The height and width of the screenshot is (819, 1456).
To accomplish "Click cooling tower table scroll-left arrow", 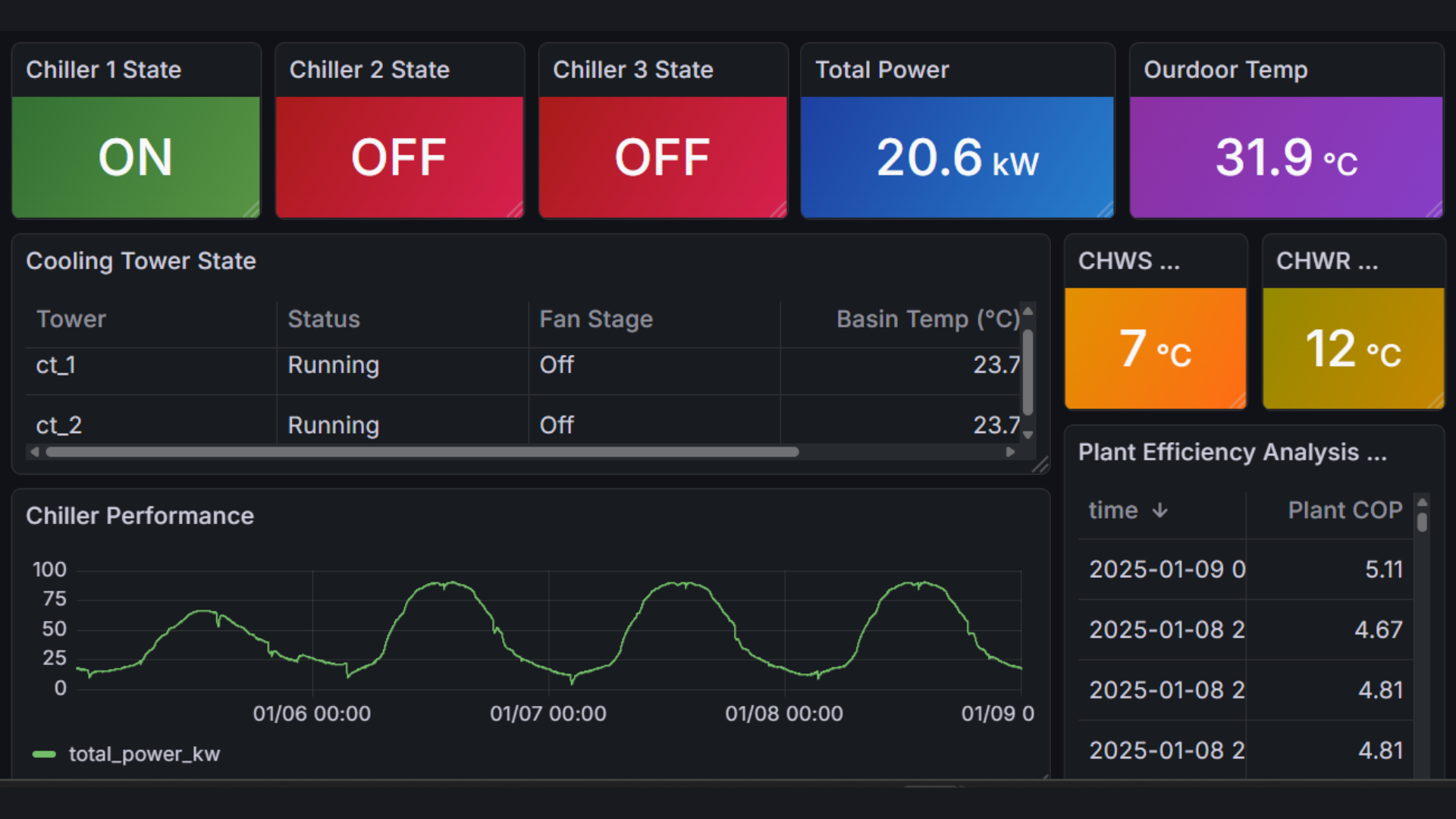I will (x=34, y=452).
